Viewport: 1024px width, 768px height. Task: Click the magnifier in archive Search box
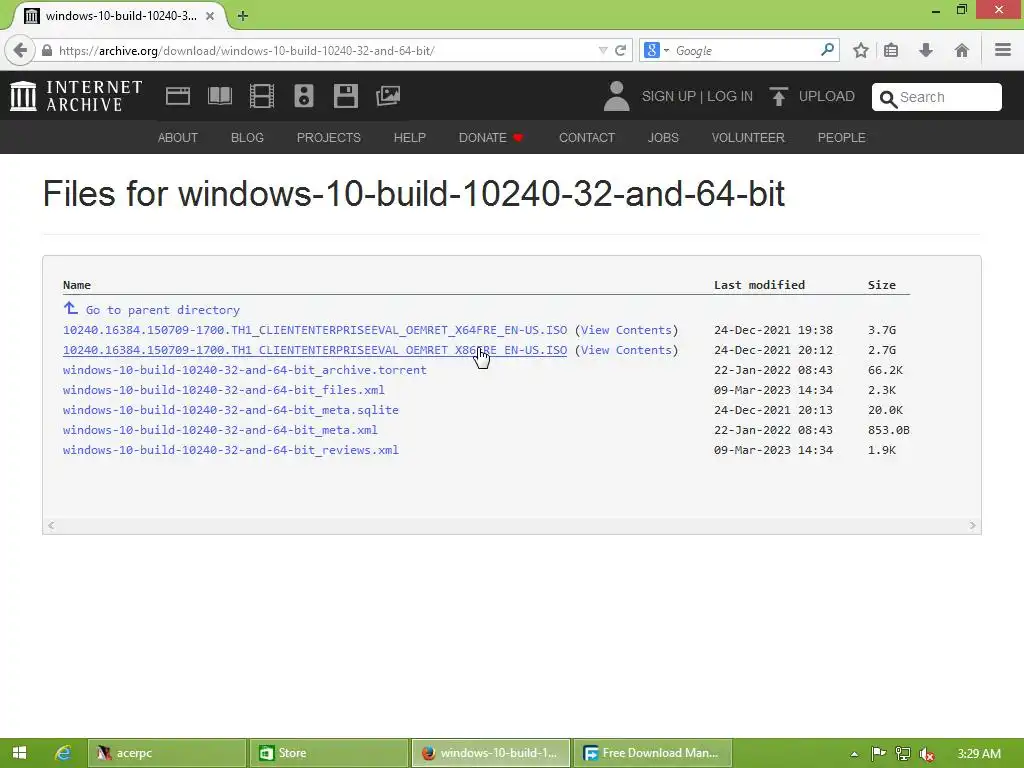click(888, 99)
